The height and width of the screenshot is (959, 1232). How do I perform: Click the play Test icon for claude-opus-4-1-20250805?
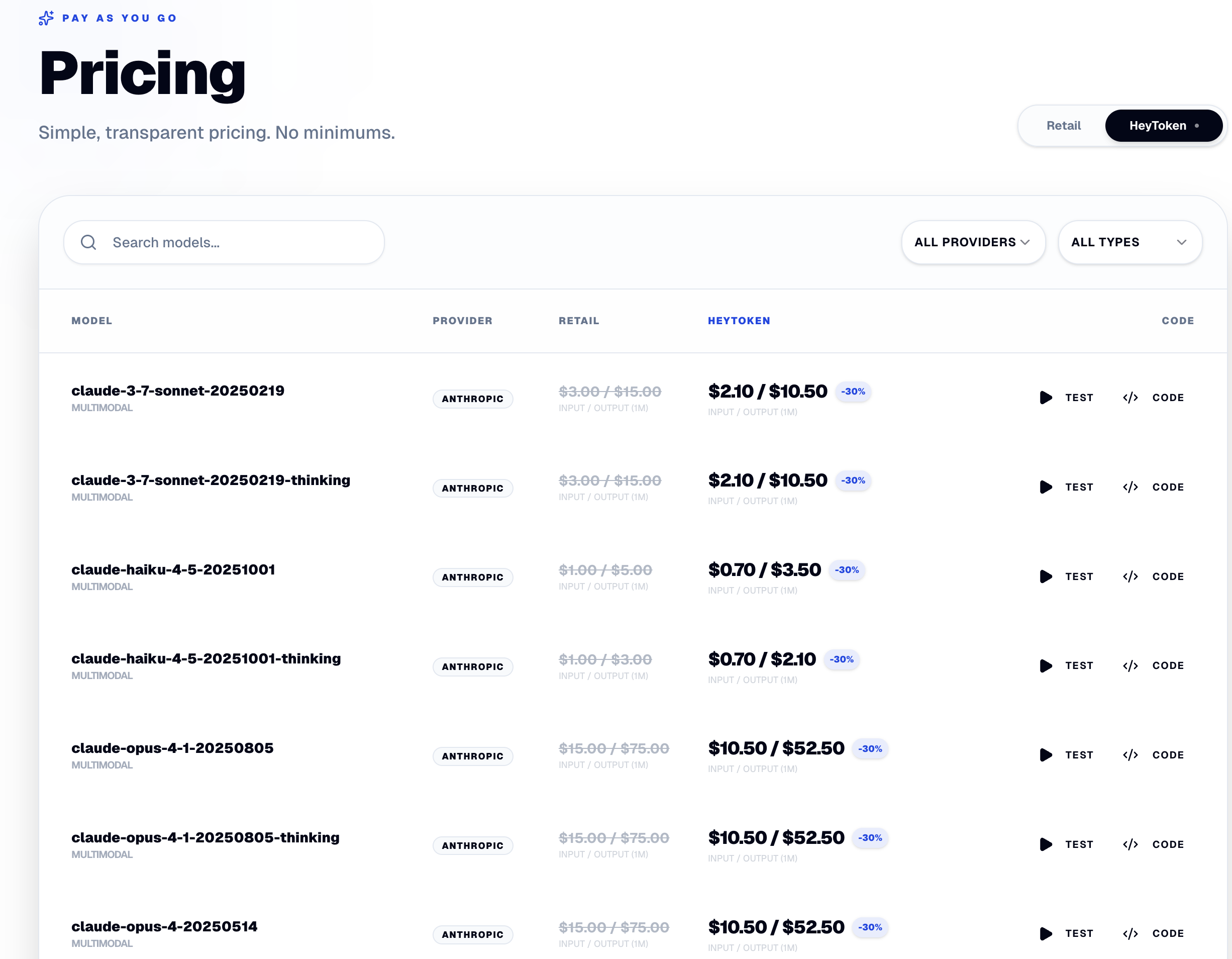(1046, 755)
